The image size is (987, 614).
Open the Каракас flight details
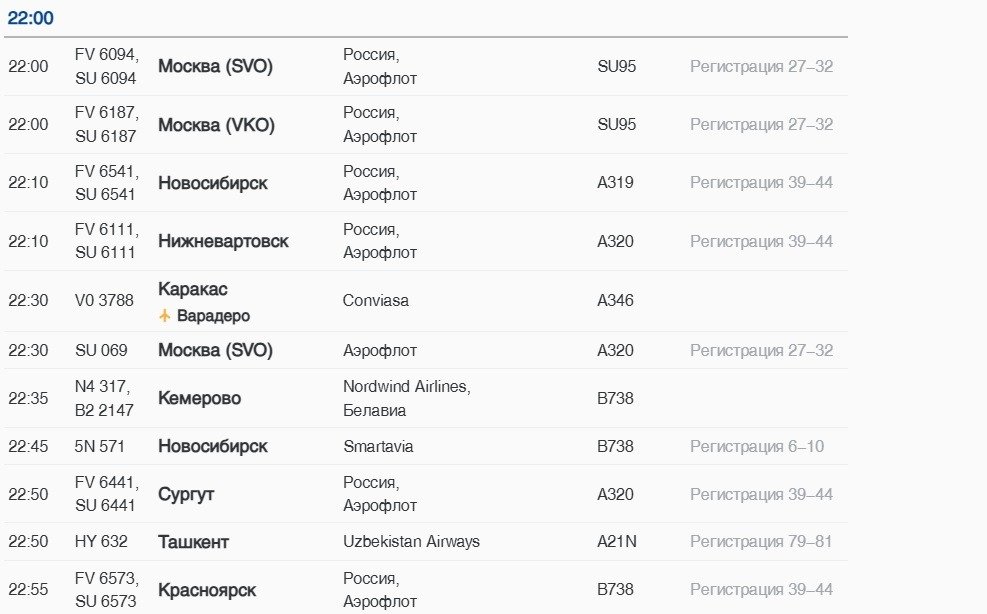(x=193, y=289)
